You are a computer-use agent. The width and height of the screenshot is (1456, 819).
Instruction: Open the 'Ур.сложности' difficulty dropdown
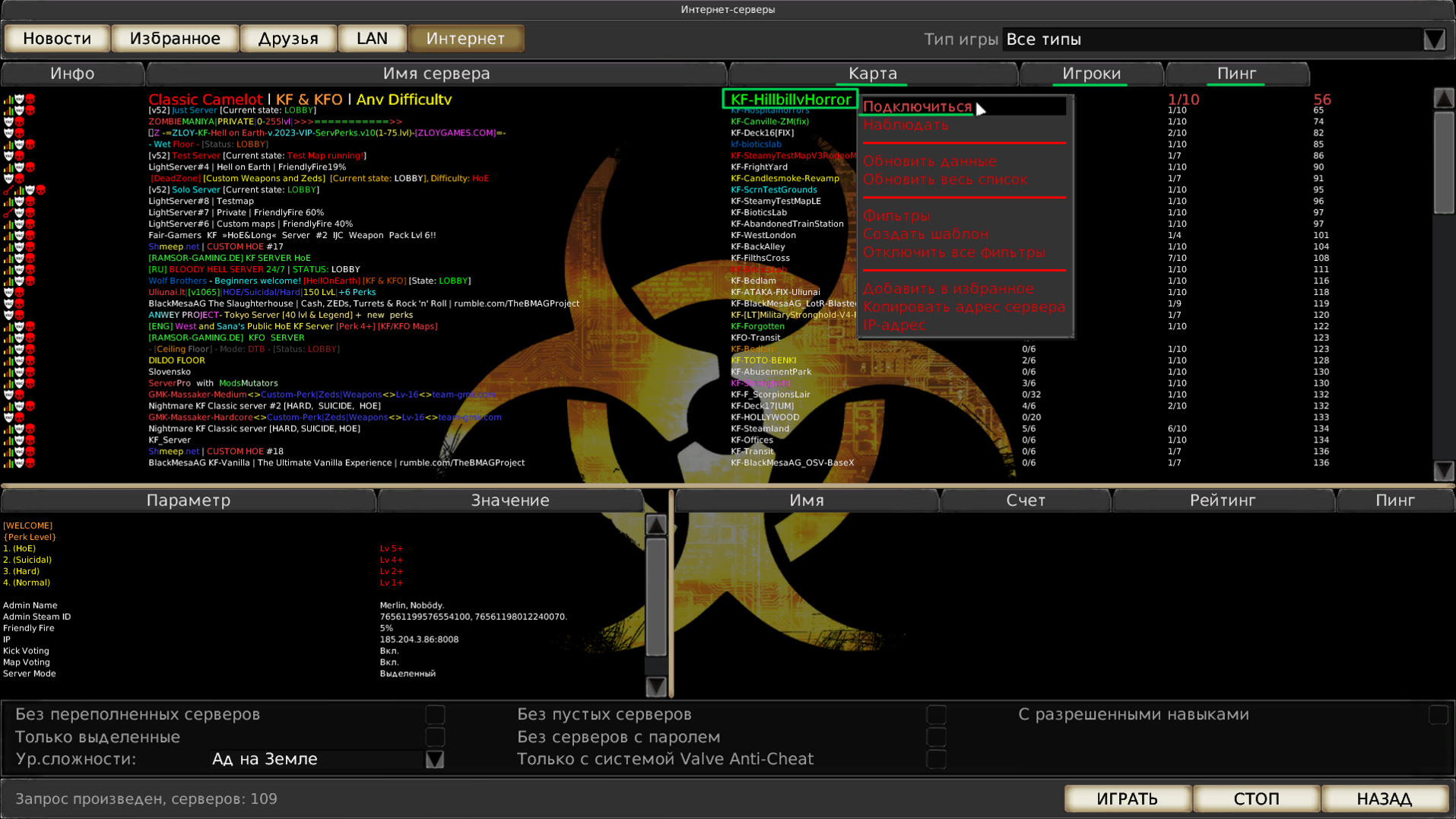(x=434, y=760)
